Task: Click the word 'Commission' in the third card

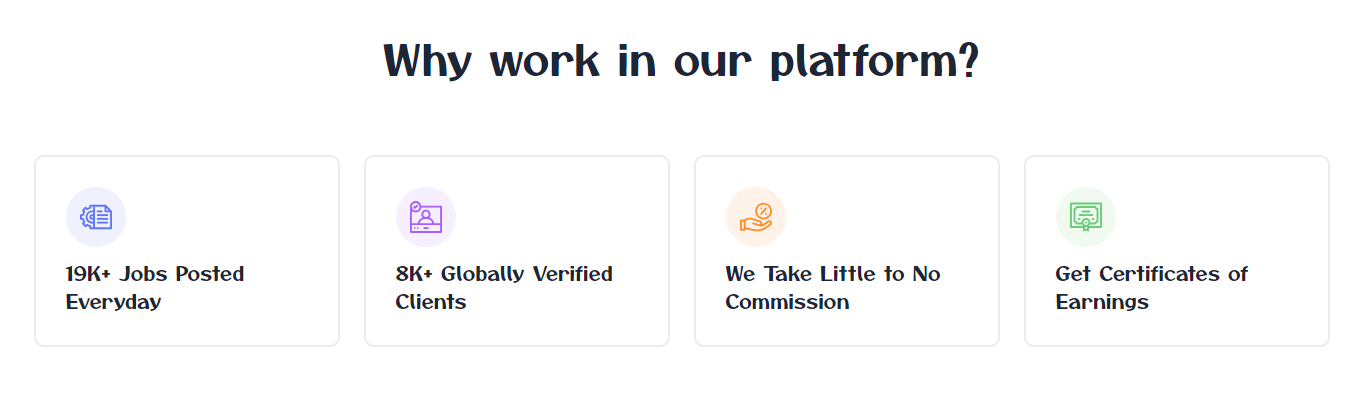Action: click(787, 302)
